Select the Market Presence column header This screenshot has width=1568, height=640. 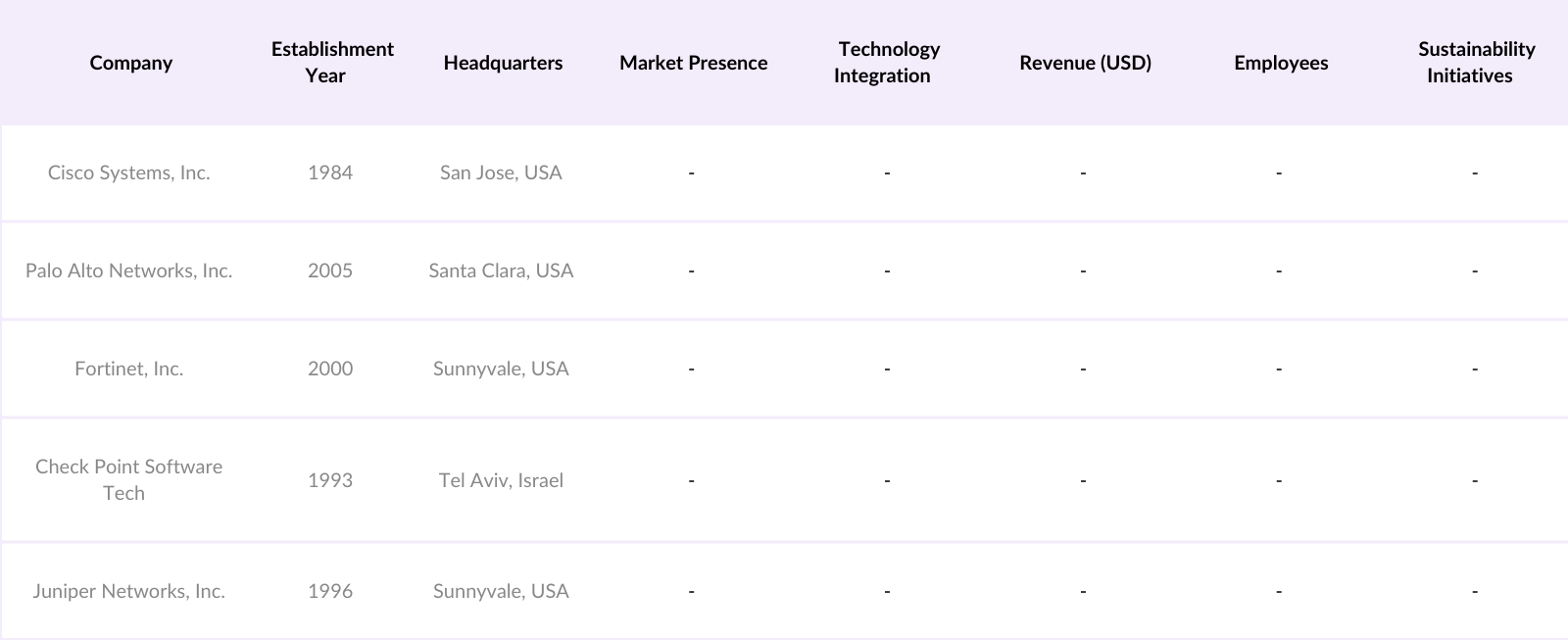[693, 63]
